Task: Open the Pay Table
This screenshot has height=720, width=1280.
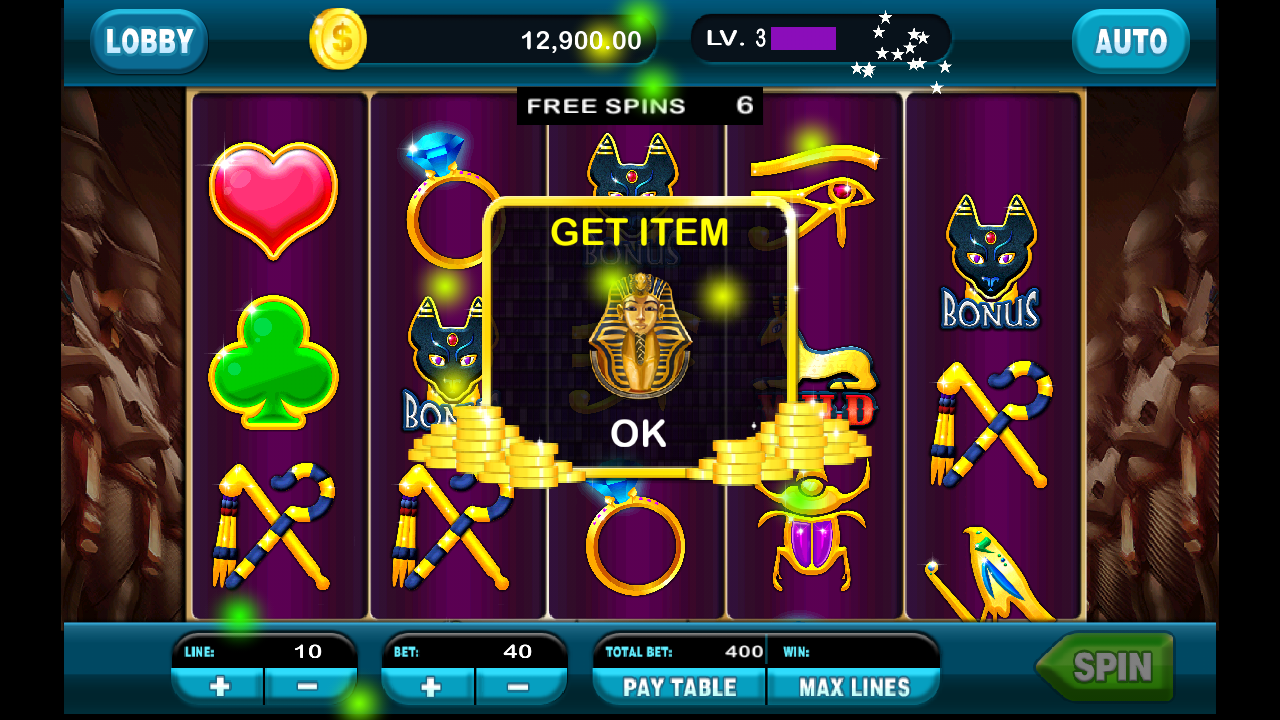Action: coord(680,687)
